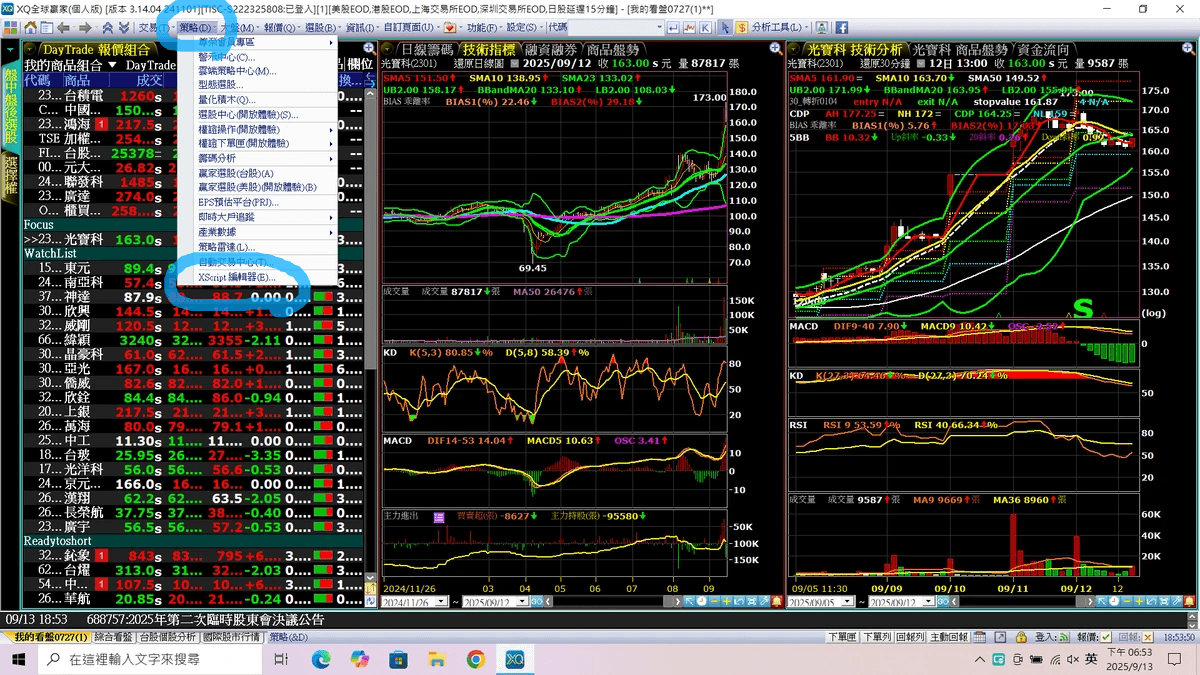Click the middle chart start date field 2024/11/26
Image resolution: width=1200 pixels, height=675 pixels.
point(414,602)
